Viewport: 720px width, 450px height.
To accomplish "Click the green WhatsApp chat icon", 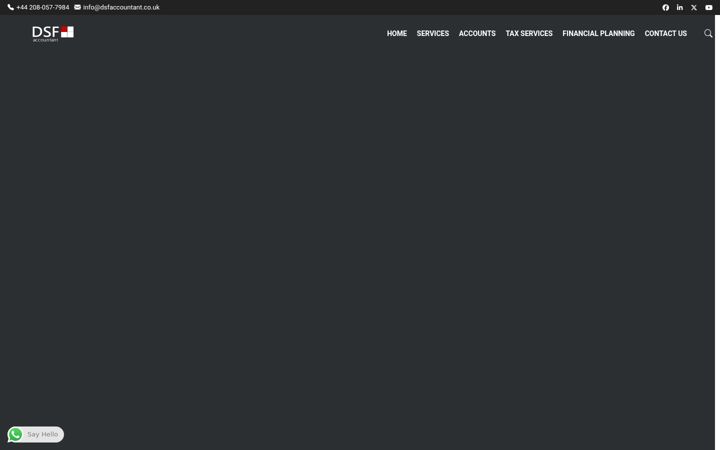I will [15, 434].
